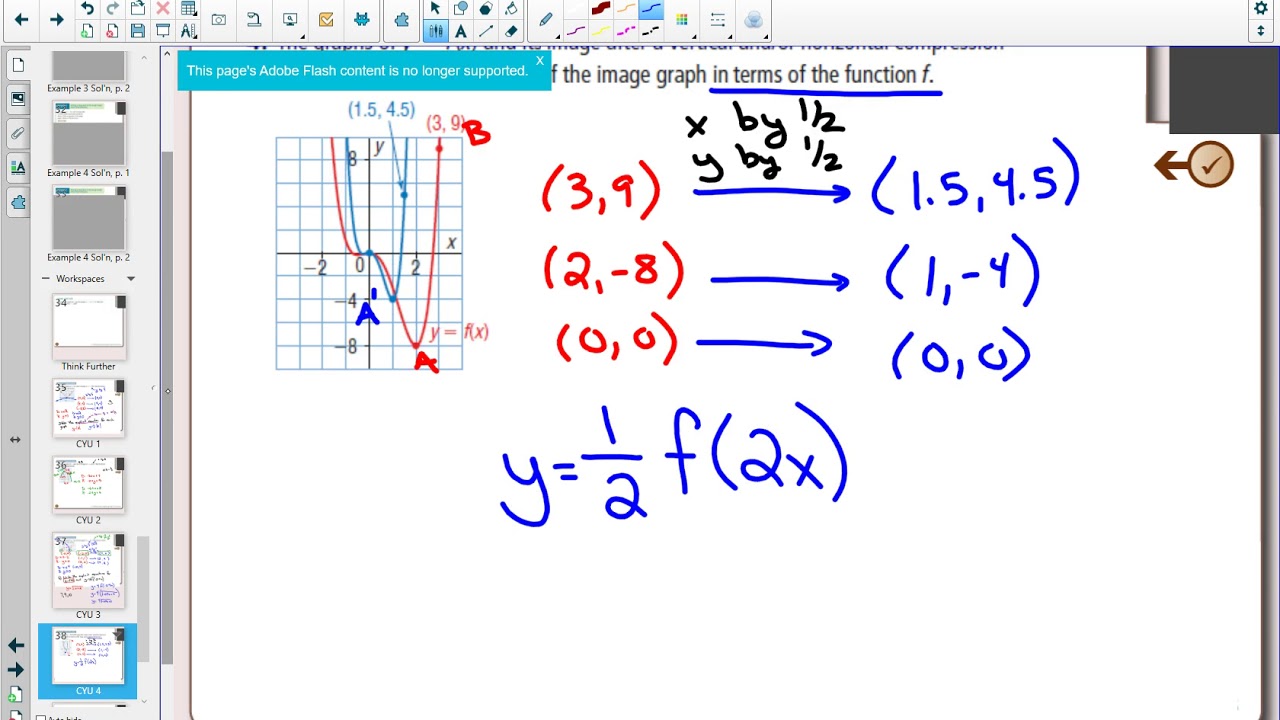
Task: Open the response assessment checkmark tool
Action: (x=326, y=20)
